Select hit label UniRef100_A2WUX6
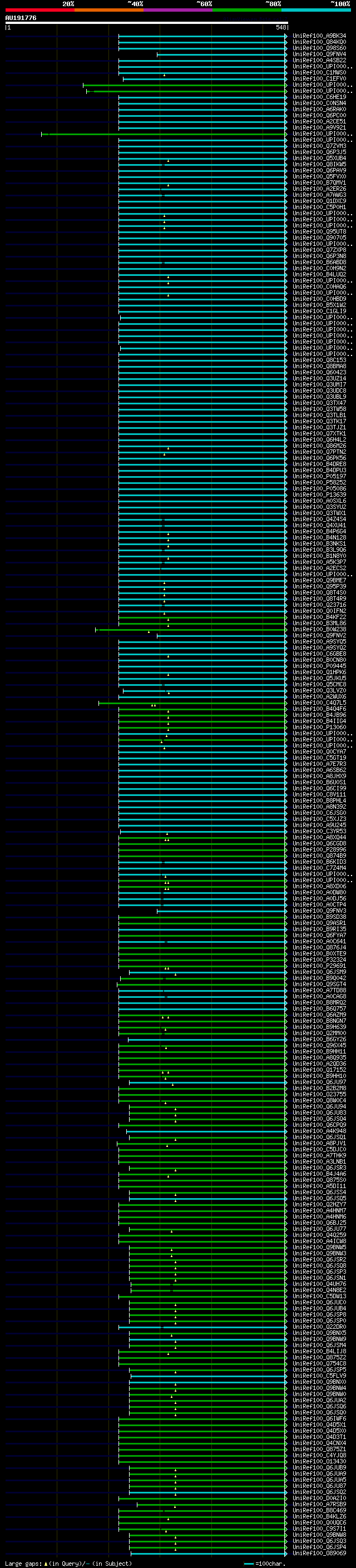 coord(319,696)
